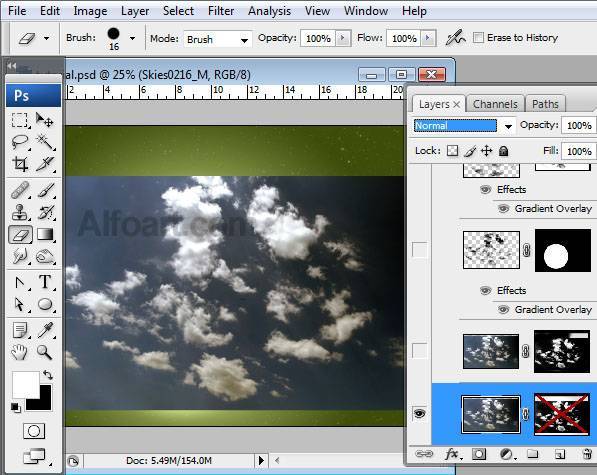
Task: Change screen mode button in toolbox
Action: [x=34, y=456]
